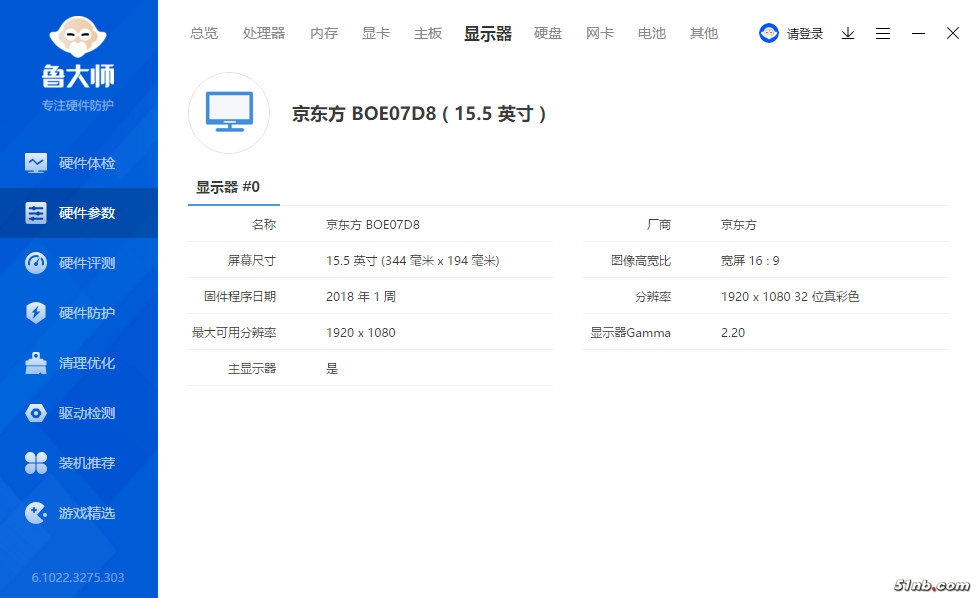This screenshot has width=977, height=598.
Task: Click the download arrow icon in title bar
Action: point(848,33)
